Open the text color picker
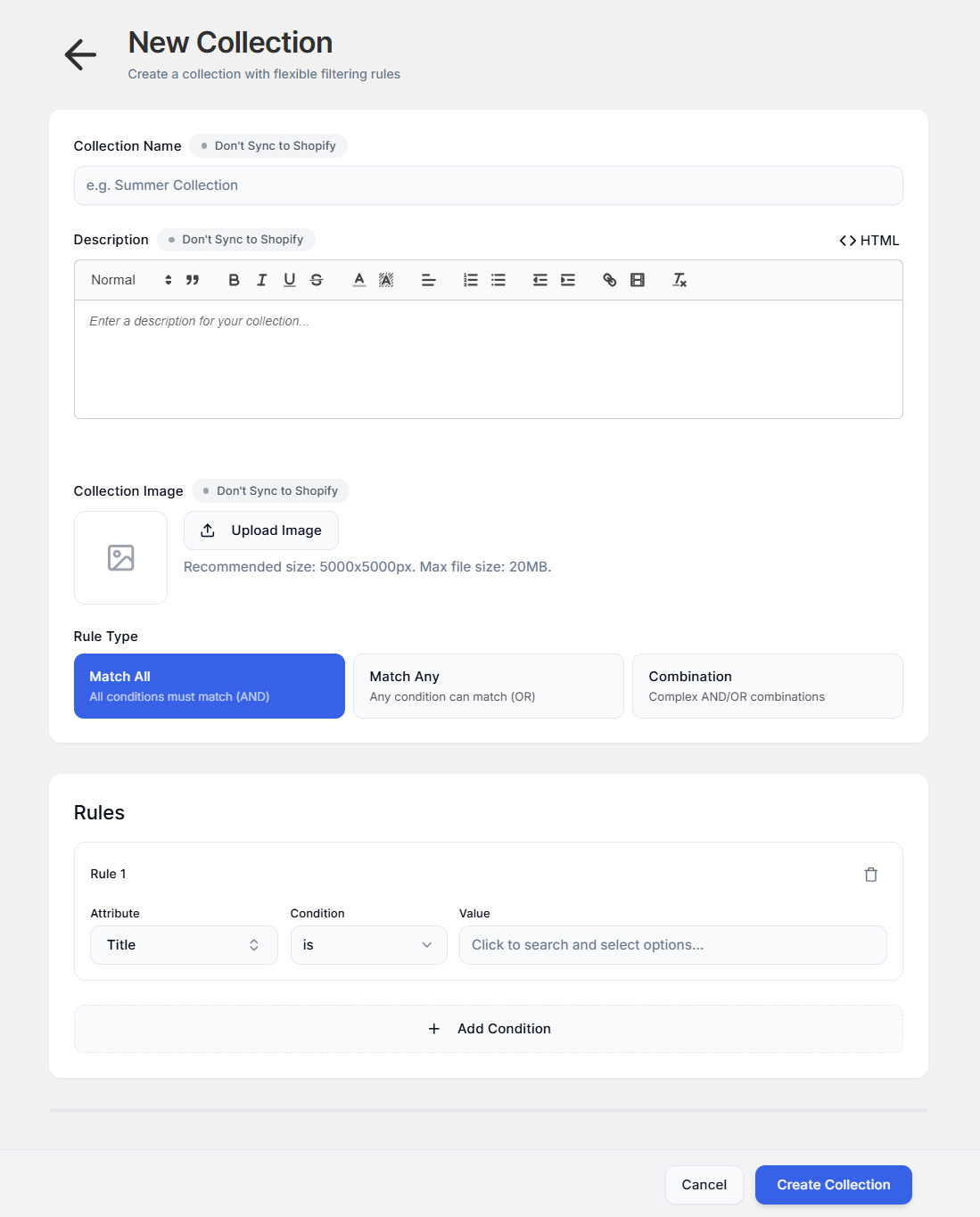The width and height of the screenshot is (980, 1217). [358, 279]
